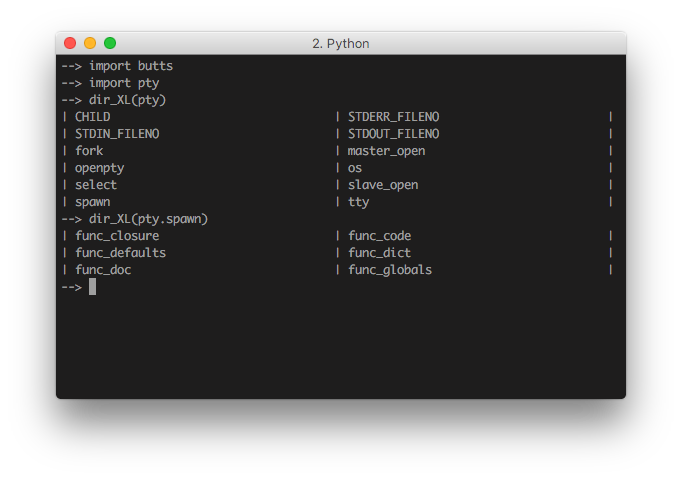This screenshot has width=682, height=479.
Task: Click the func_dict entry
Action: (x=379, y=252)
